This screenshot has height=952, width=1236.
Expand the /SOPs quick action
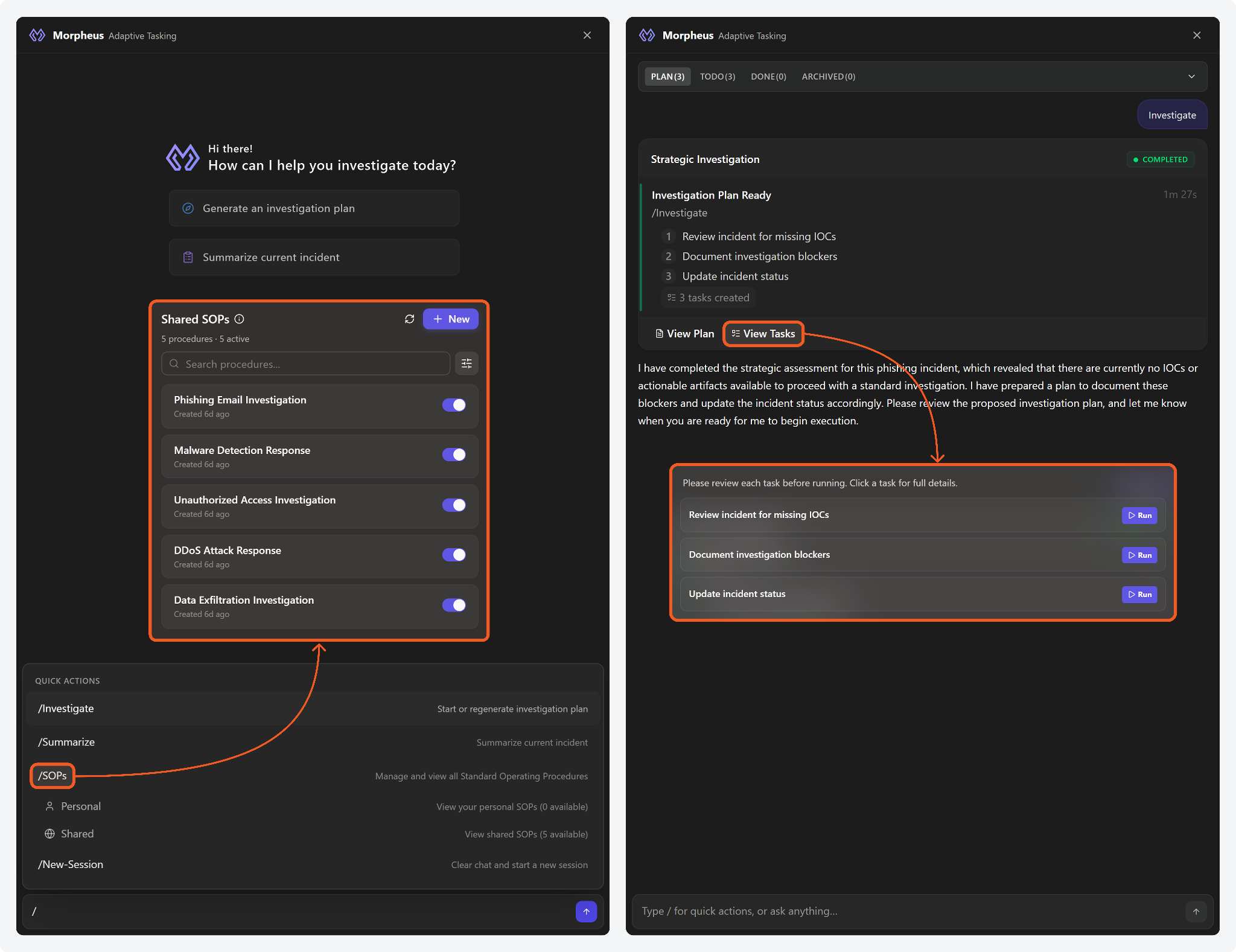(x=53, y=776)
